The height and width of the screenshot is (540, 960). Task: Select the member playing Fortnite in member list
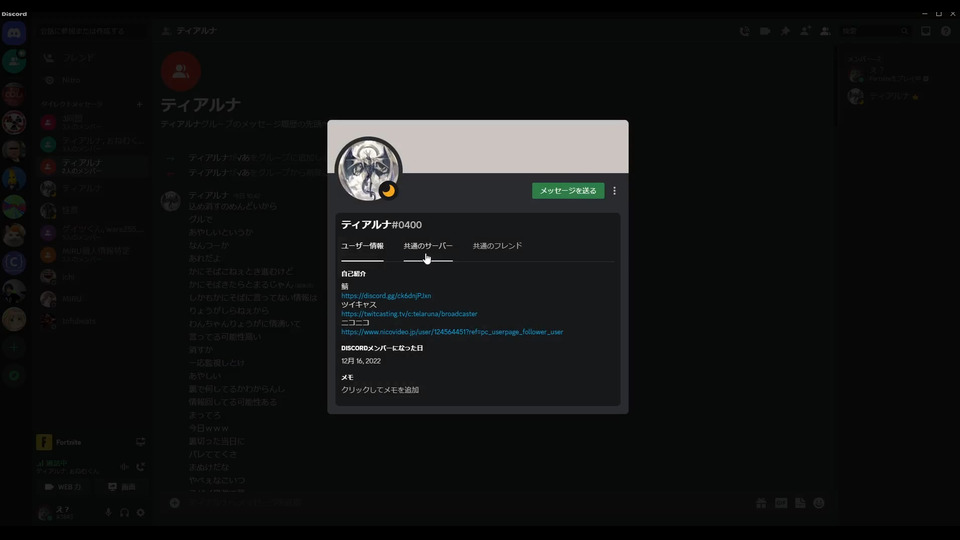click(x=894, y=75)
